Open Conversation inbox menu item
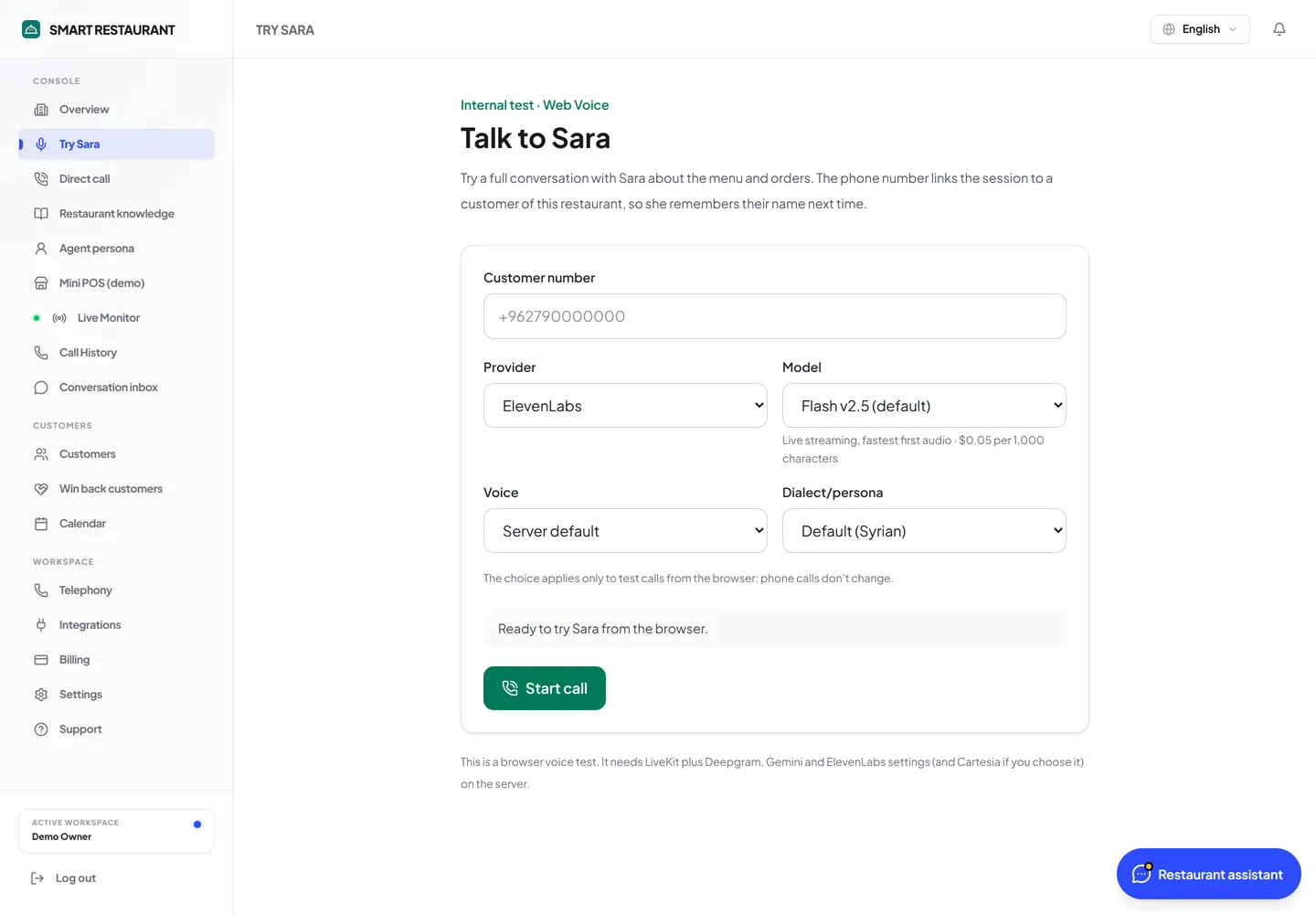 (x=117, y=388)
